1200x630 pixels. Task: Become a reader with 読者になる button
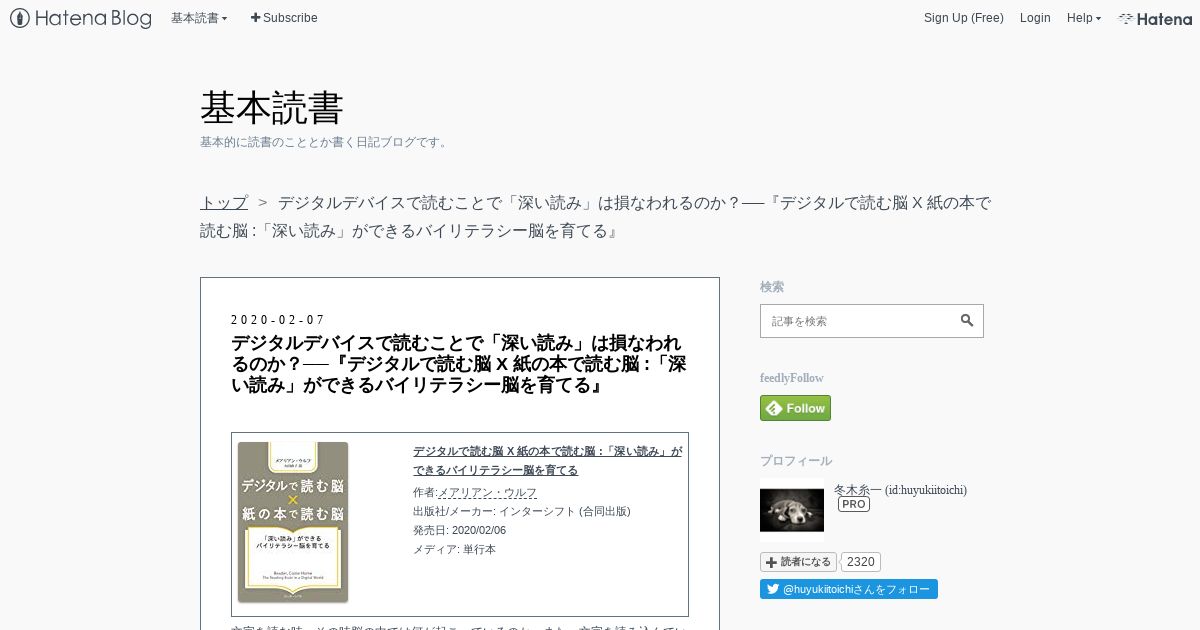click(x=798, y=562)
